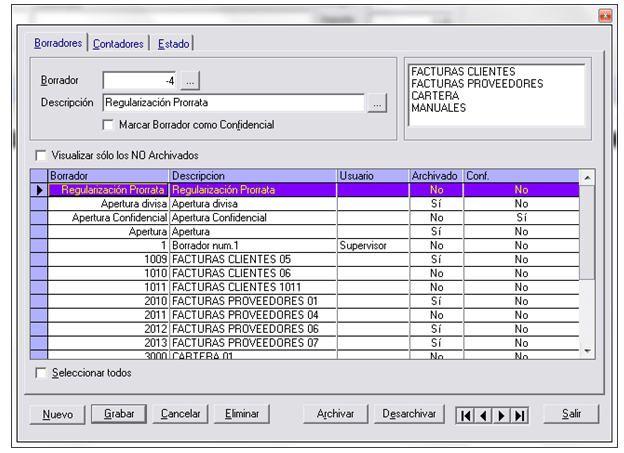
Task: Select the FACTURAS CLIENTES 06 row
Action: [x=314, y=273]
